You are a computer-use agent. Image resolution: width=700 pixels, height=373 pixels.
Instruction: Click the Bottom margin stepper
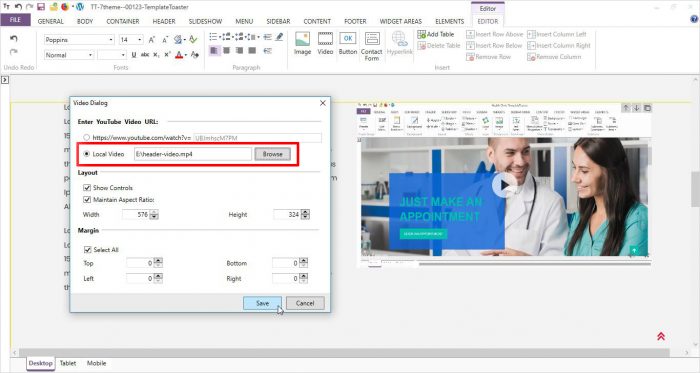[303, 263]
